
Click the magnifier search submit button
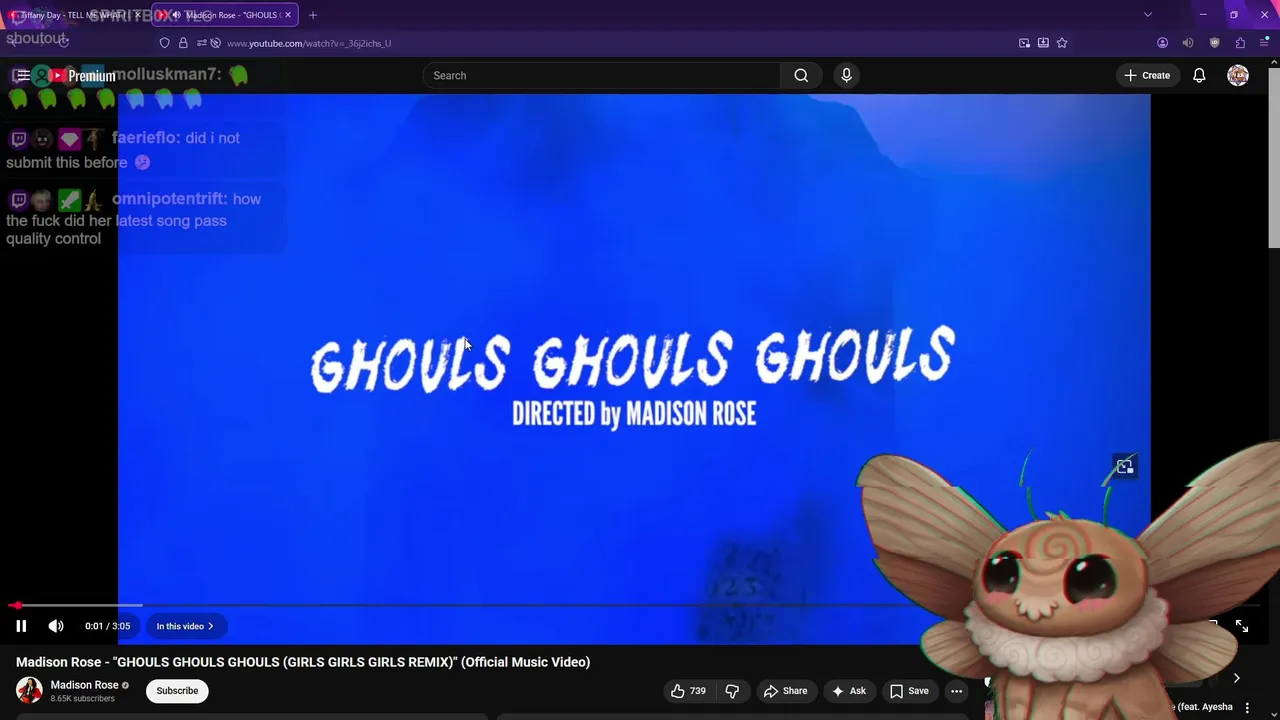(x=801, y=75)
